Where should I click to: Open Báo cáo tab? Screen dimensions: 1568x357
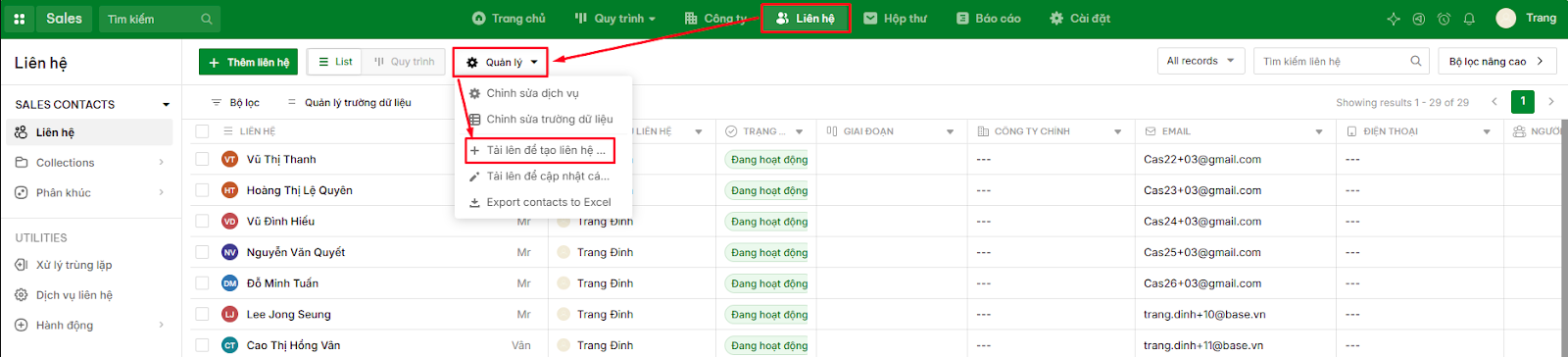(x=988, y=19)
